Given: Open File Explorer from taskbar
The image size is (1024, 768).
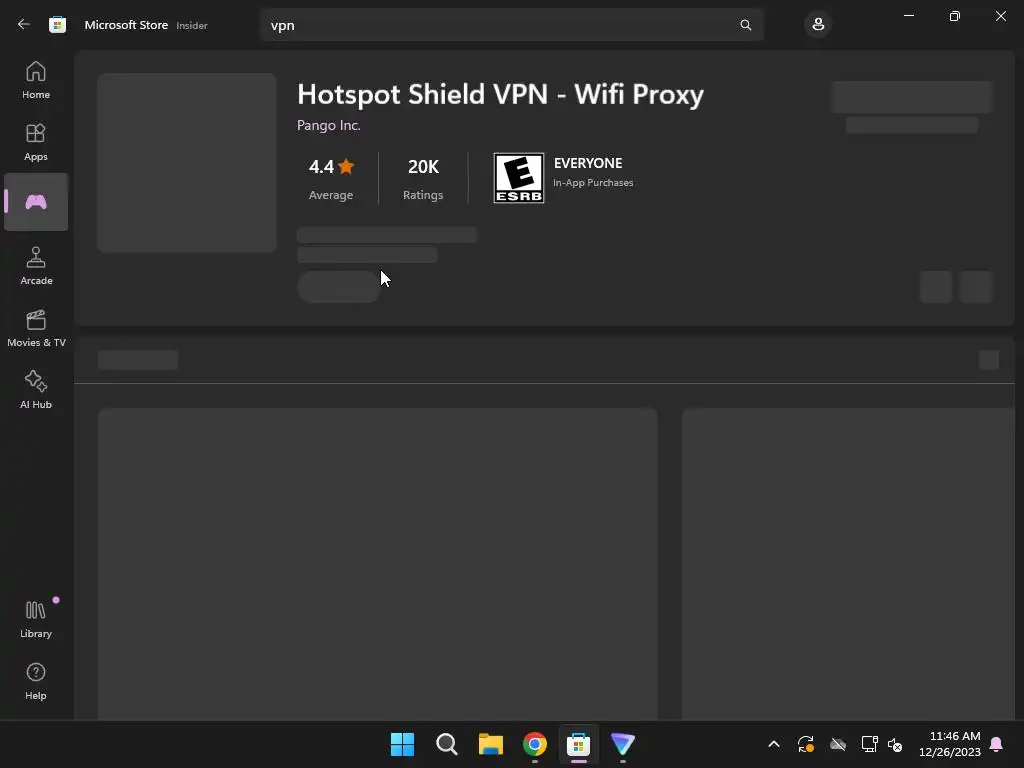Looking at the screenshot, I should click(x=490, y=744).
